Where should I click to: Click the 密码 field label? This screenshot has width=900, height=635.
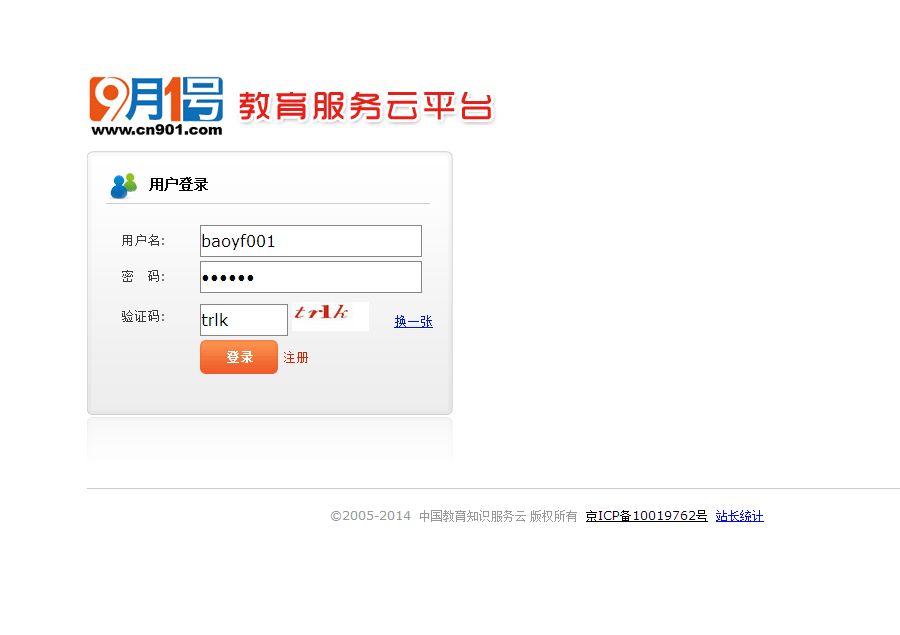click(x=142, y=277)
